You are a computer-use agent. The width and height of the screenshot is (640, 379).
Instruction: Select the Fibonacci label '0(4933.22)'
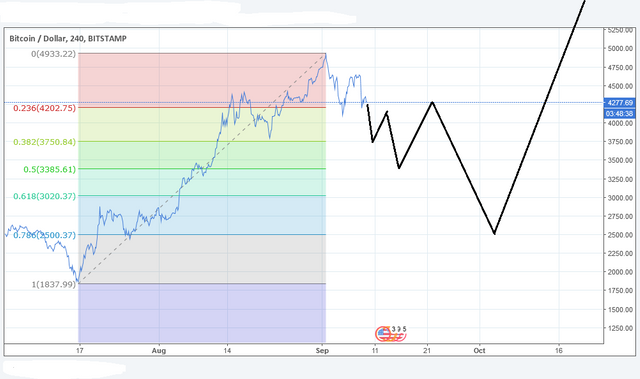click(53, 53)
